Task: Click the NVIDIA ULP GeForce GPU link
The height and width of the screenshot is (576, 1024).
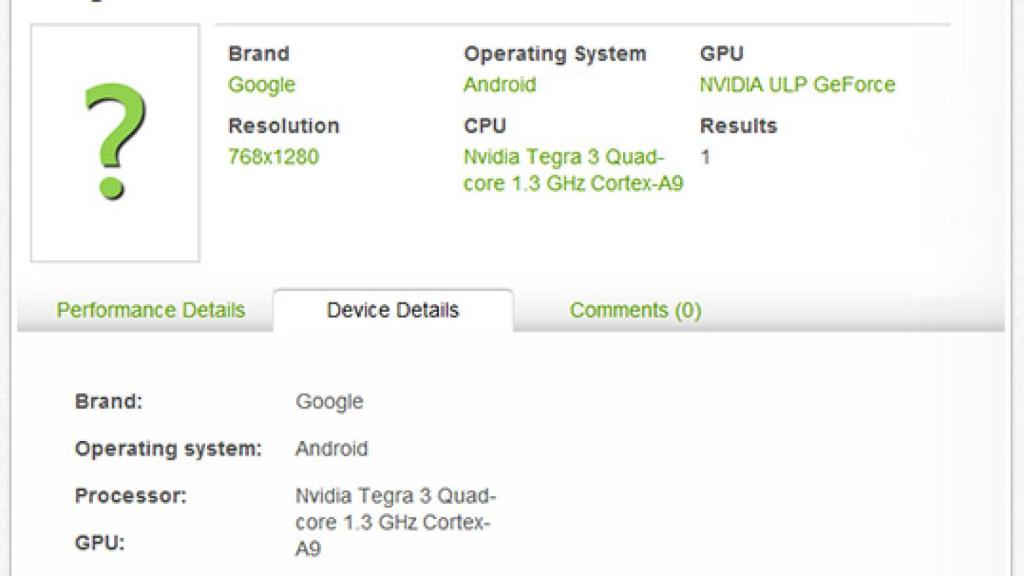Action: tap(798, 85)
